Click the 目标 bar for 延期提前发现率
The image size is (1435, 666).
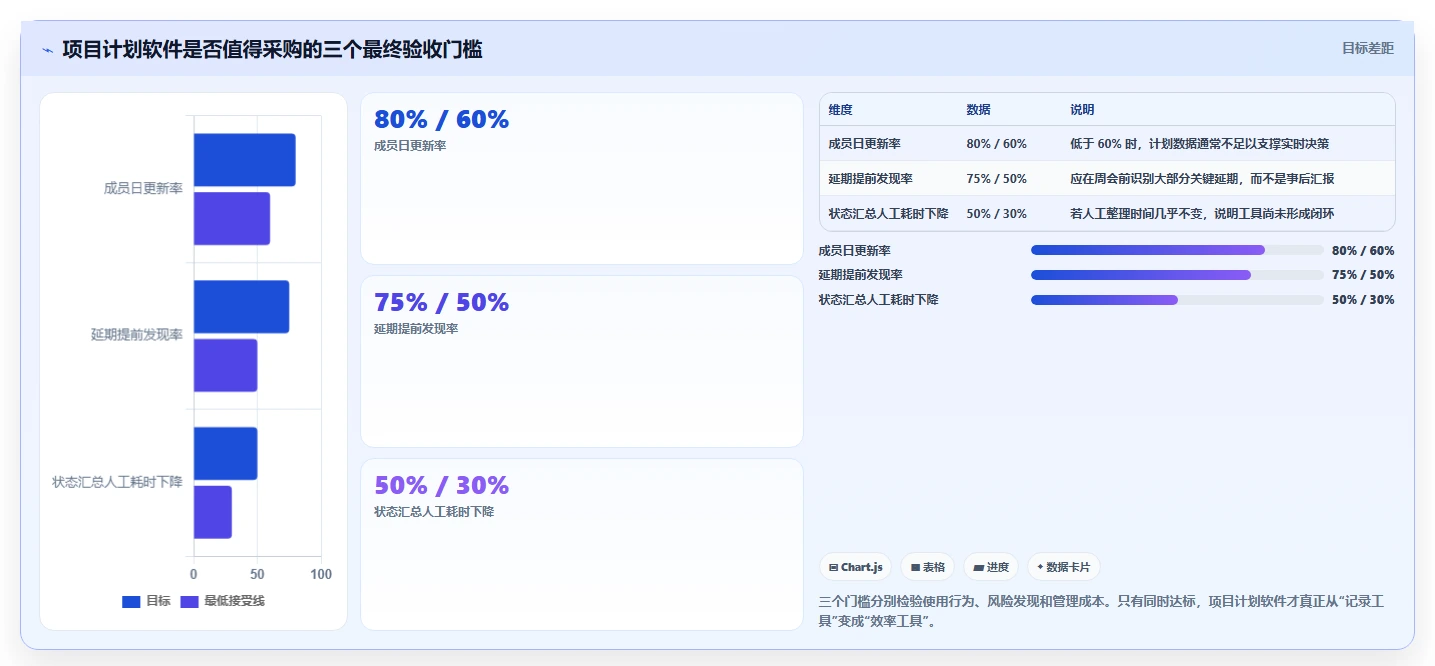click(x=241, y=306)
